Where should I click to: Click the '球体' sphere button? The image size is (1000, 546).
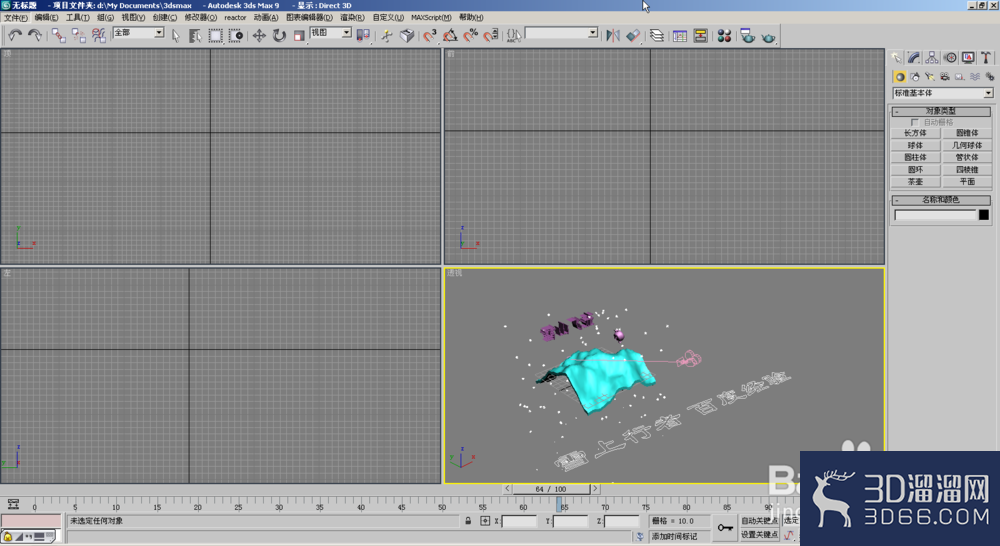915,145
